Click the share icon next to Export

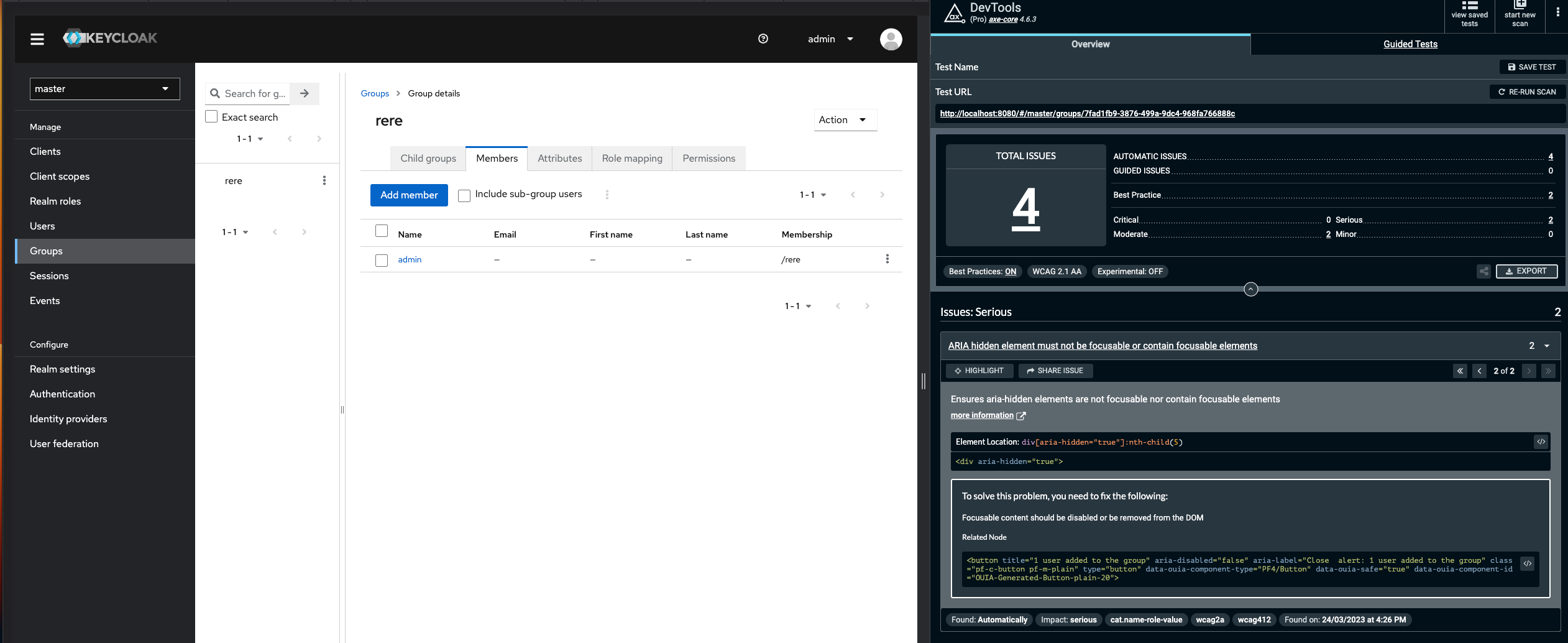tap(1483, 271)
